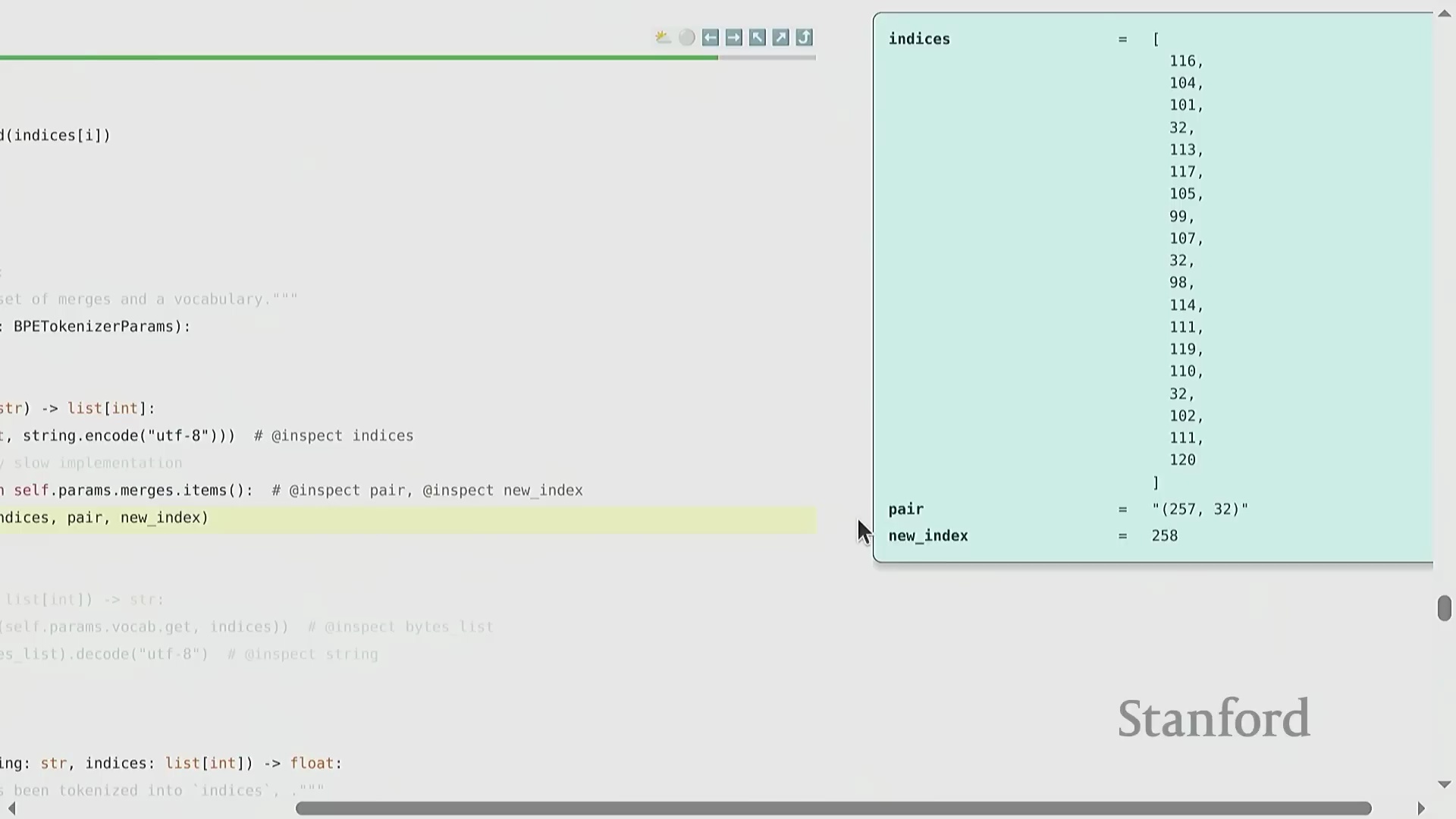Toggle the sun-and-cloud theme icon
1456x819 pixels.
tap(663, 38)
